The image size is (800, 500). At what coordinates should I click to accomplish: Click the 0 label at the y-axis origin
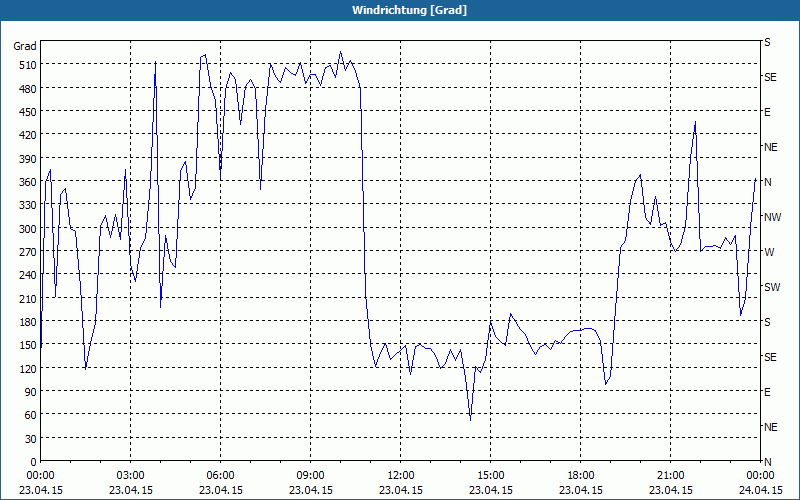tap(33, 462)
